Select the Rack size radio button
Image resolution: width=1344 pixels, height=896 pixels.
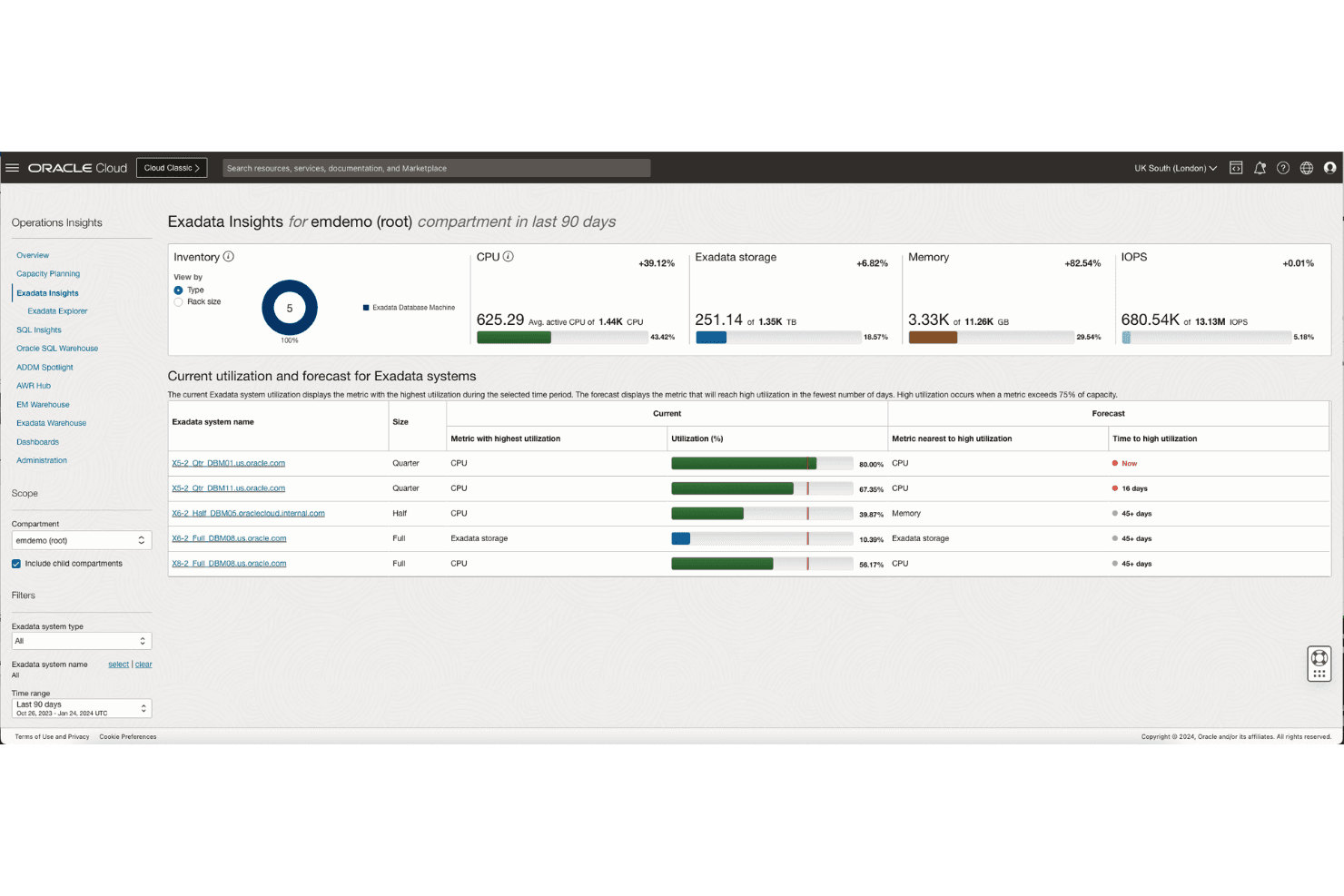click(178, 302)
